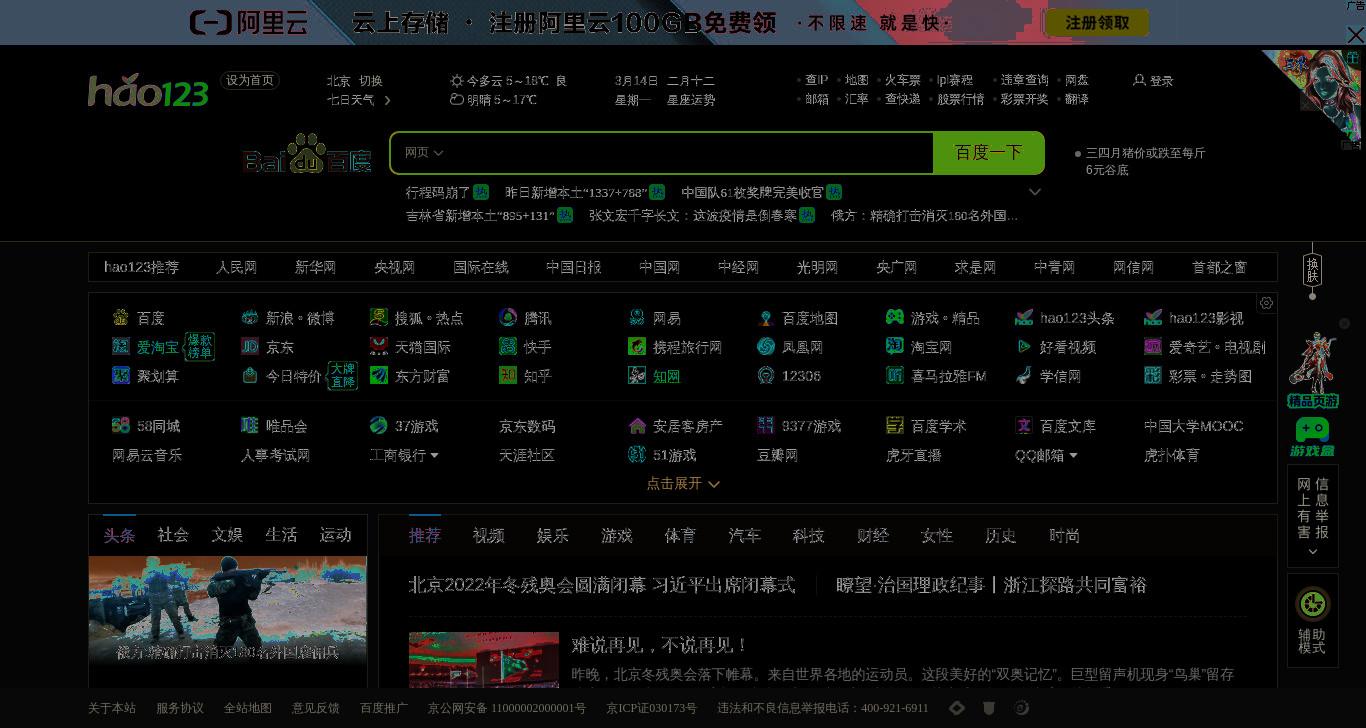The image size is (1366, 728).
Task: Open the 携程旅行网 icon
Action: 637,347
